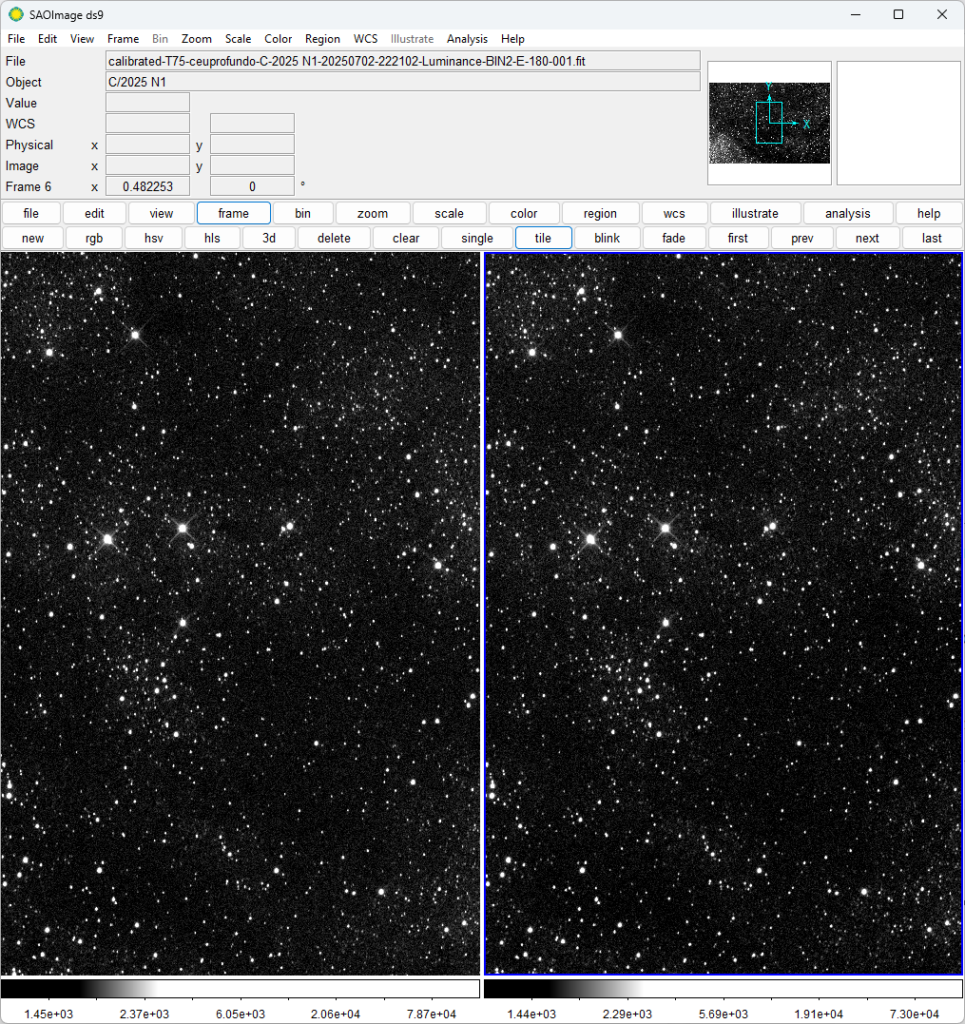Click the edit buttonbar button

(x=94, y=213)
